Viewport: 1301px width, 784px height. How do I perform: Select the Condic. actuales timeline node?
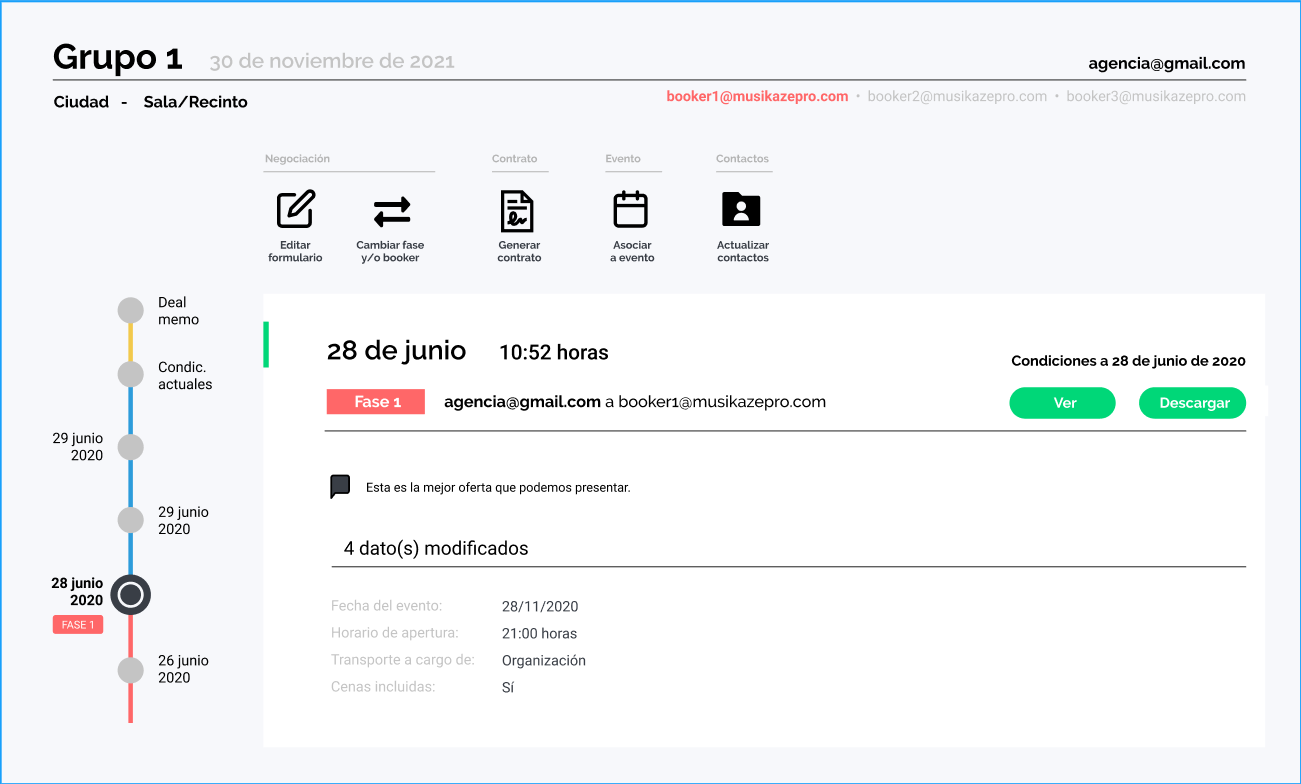(x=131, y=374)
